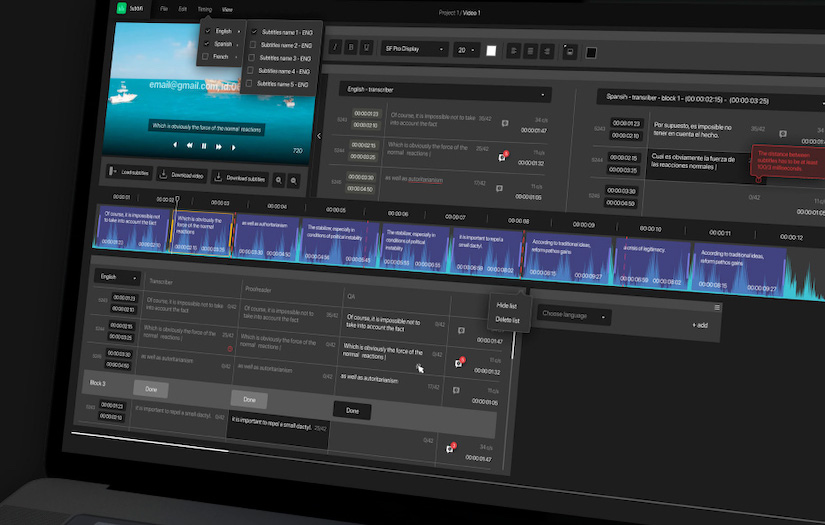Screen dimensions: 825x525
Task: Expand the English - transcriber dropdown
Action: (x=445, y=92)
